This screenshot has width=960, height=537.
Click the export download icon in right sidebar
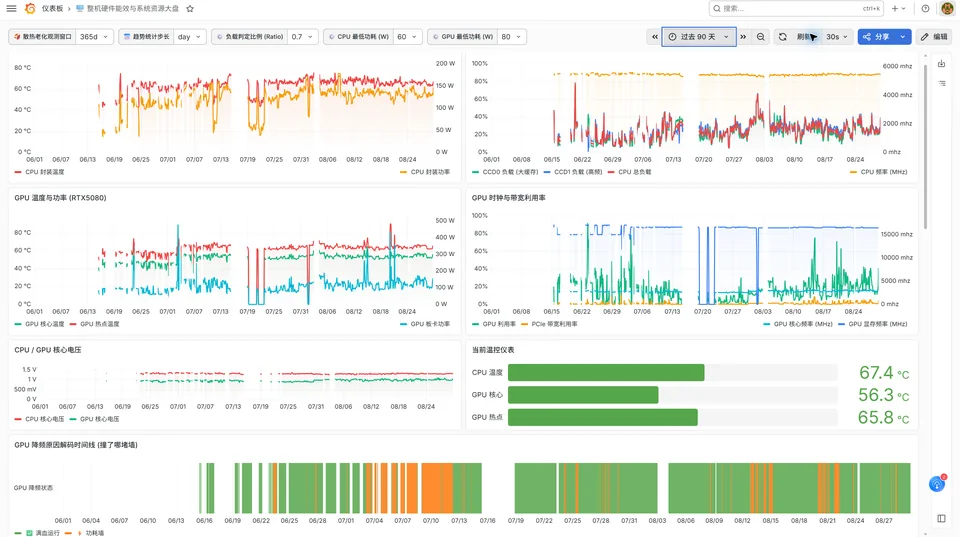[942, 64]
